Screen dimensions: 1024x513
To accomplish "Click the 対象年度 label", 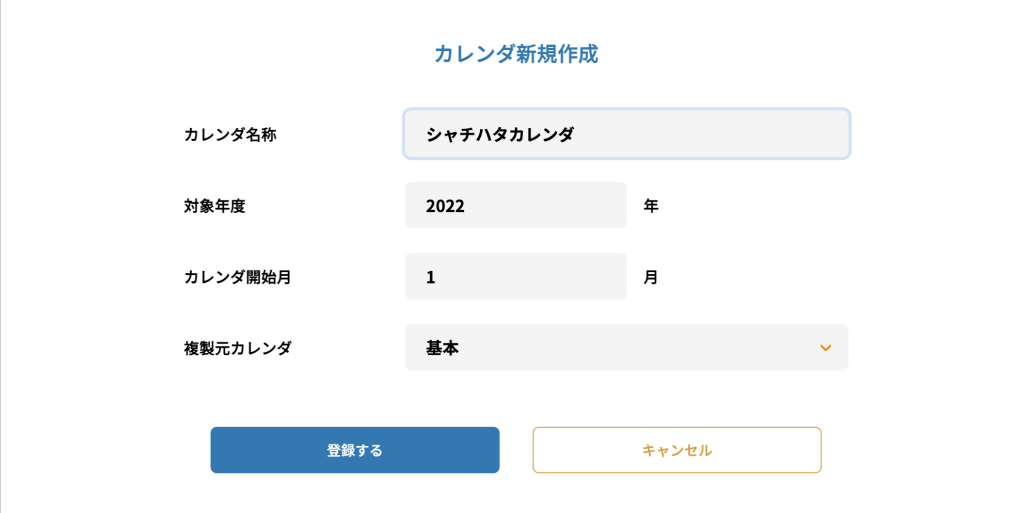I will (214, 206).
